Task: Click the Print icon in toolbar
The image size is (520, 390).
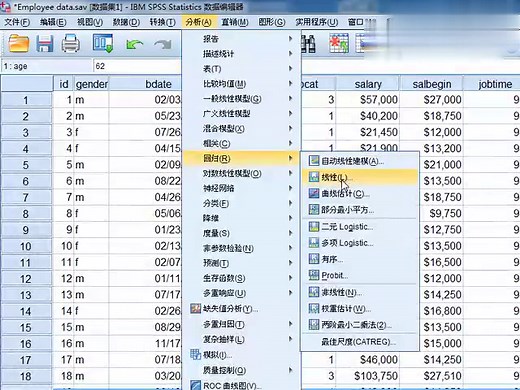Action: tap(71, 44)
